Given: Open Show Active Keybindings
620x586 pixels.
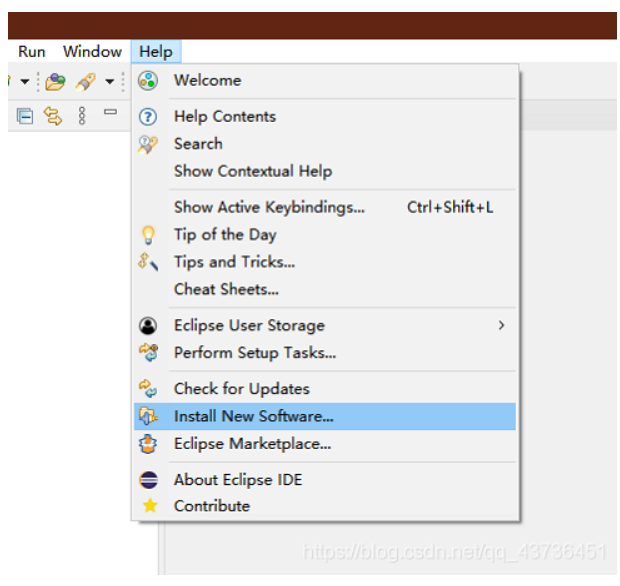Looking at the screenshot, I should tap(324, 207).
